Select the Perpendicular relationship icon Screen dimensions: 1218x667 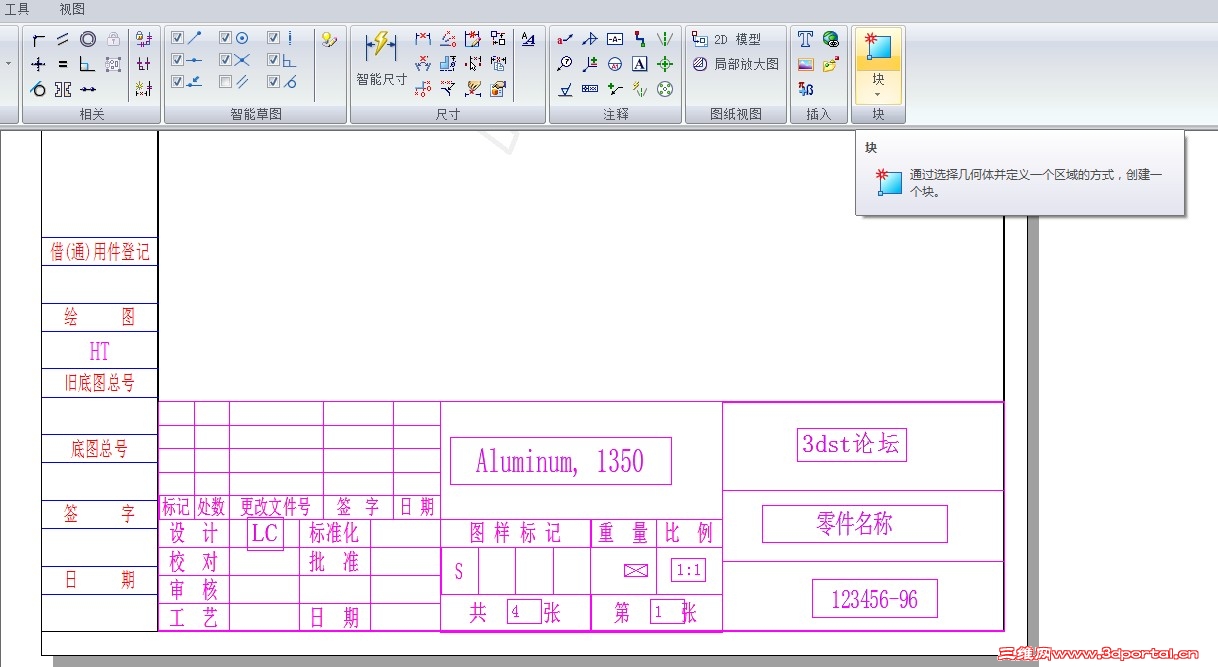tap(88, 64)
